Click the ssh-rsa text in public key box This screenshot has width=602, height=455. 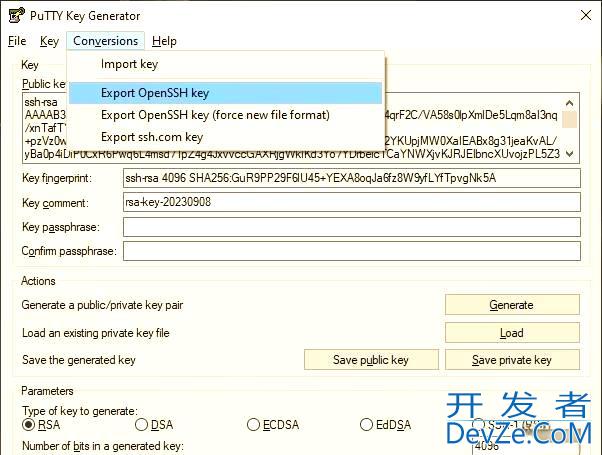click(41, 103)
